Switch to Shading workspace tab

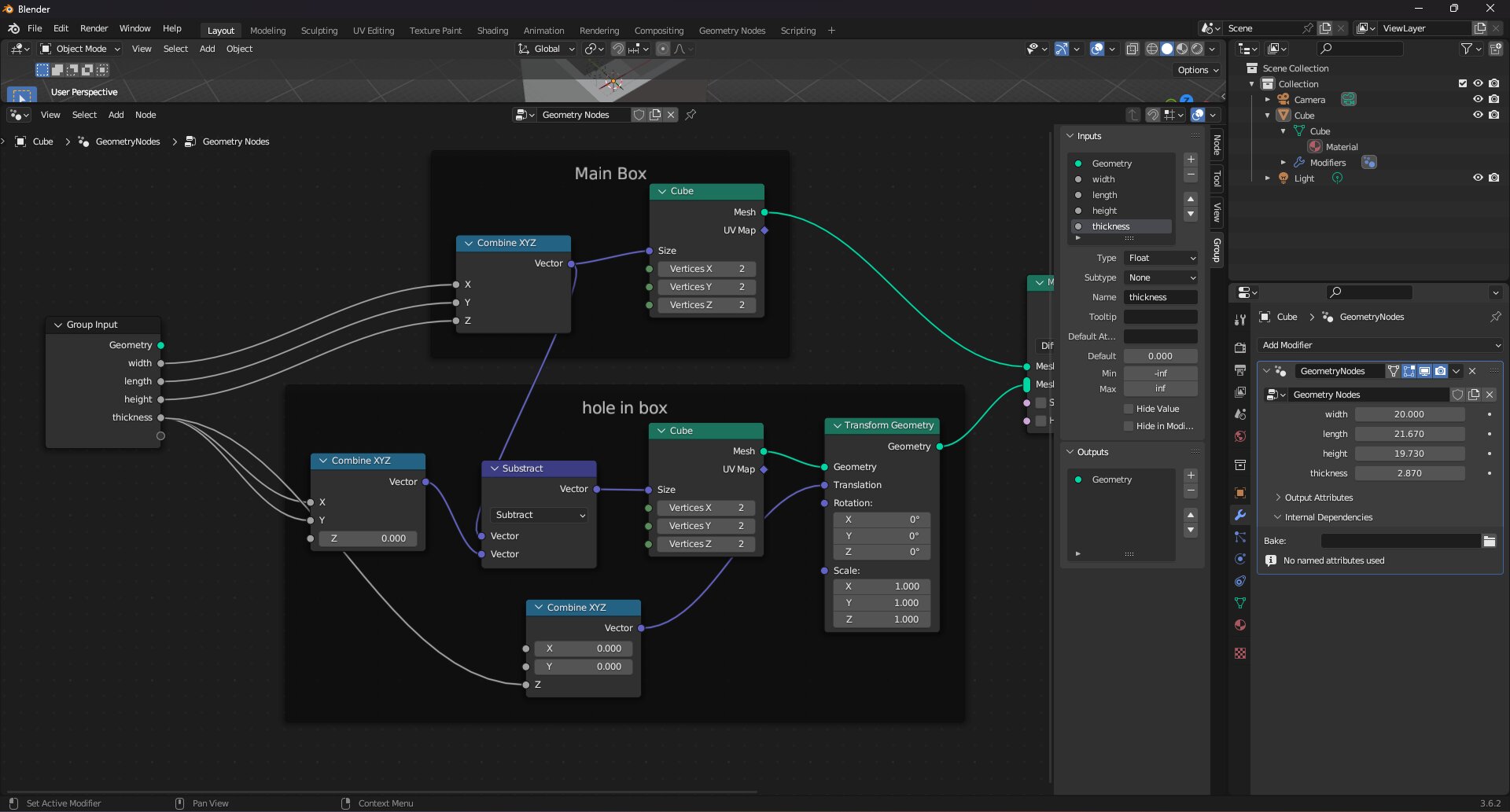point(492,31)
